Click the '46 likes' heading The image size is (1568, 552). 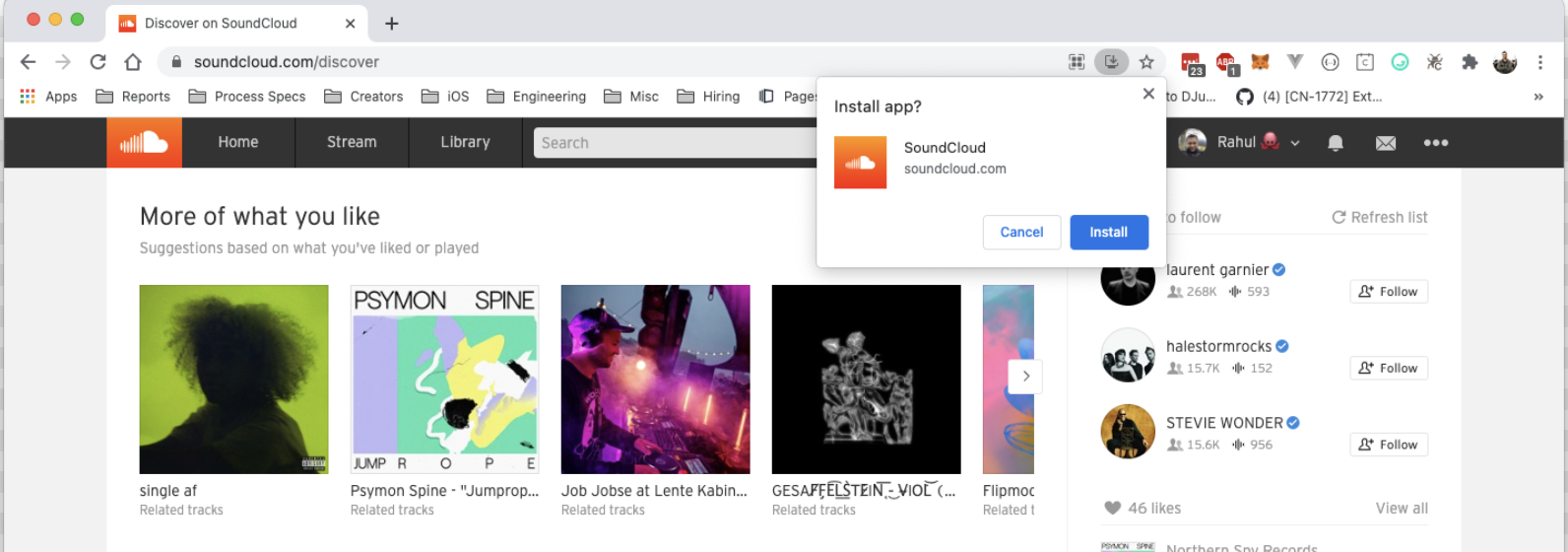click(1154, 509)
